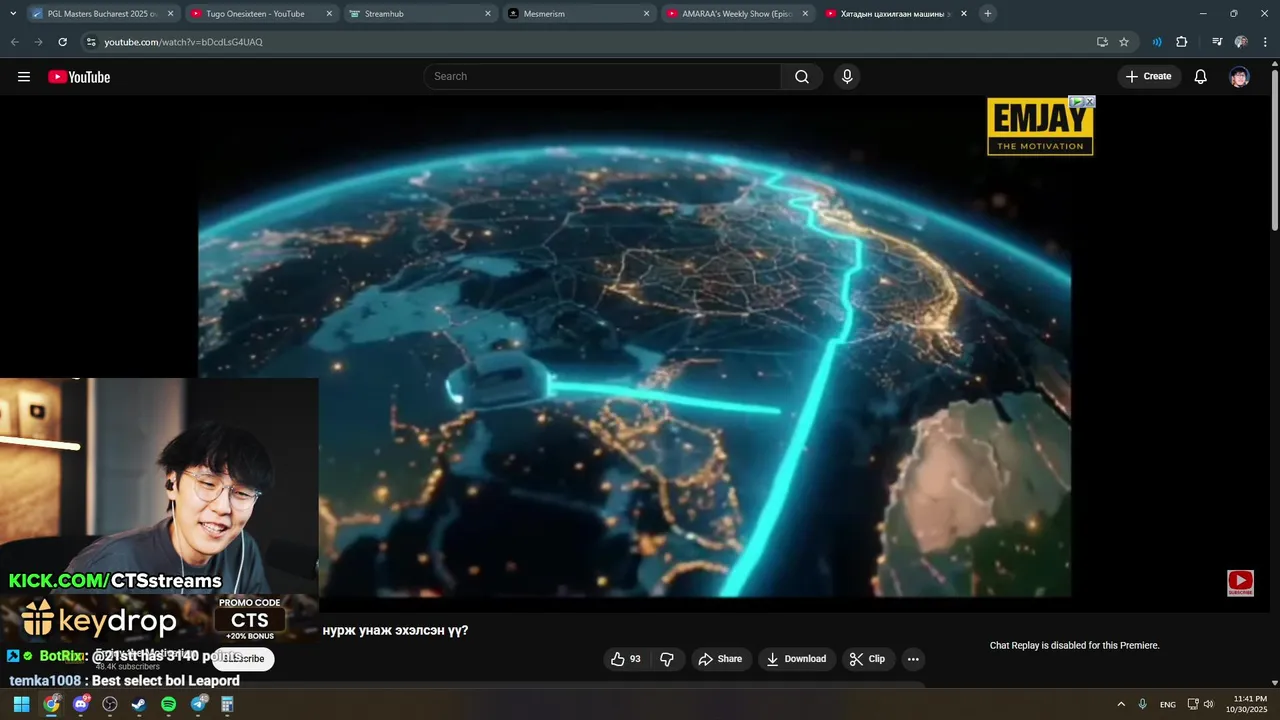1280x720 pixels.
Task: Dislike the video with thumbs down
Action: click(667, 659)
